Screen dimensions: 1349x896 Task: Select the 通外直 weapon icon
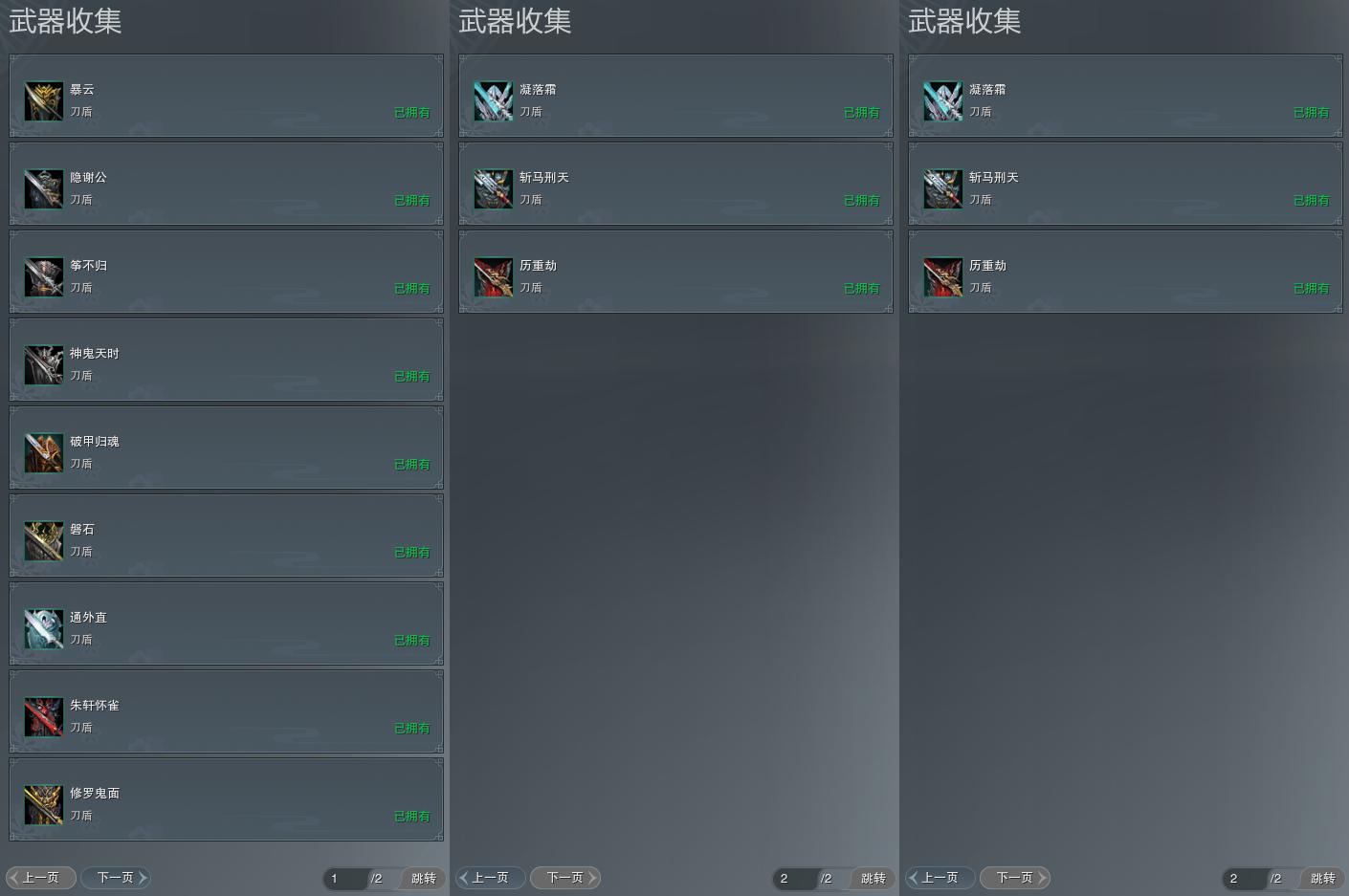tap(43, 628)
